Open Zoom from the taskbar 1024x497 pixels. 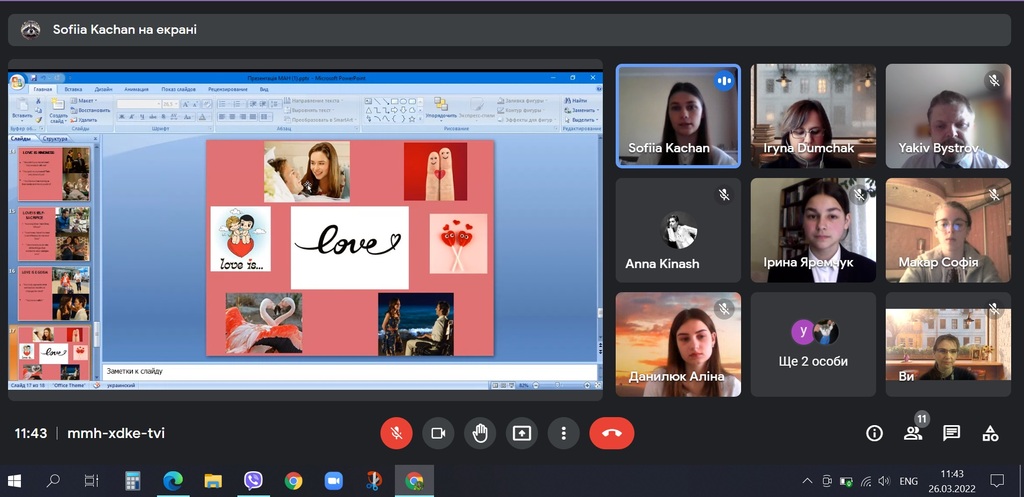334,481
